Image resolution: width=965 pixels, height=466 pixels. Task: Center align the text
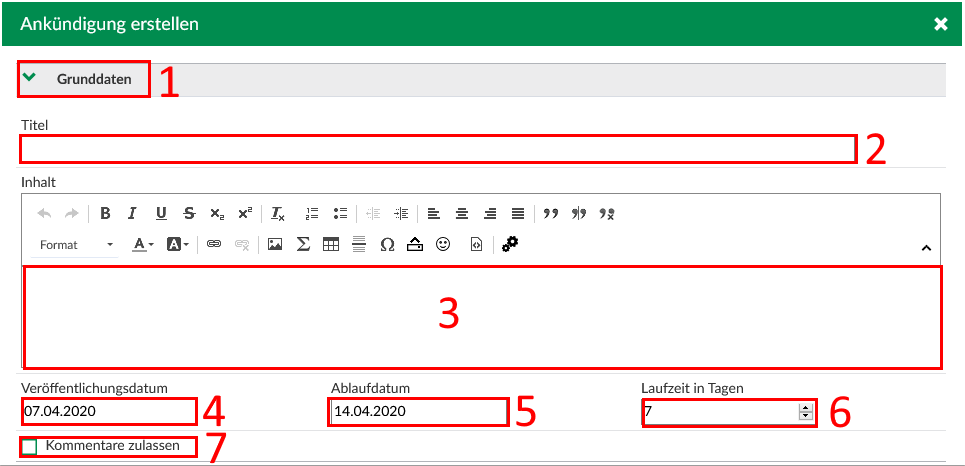[x=461, y=213]
